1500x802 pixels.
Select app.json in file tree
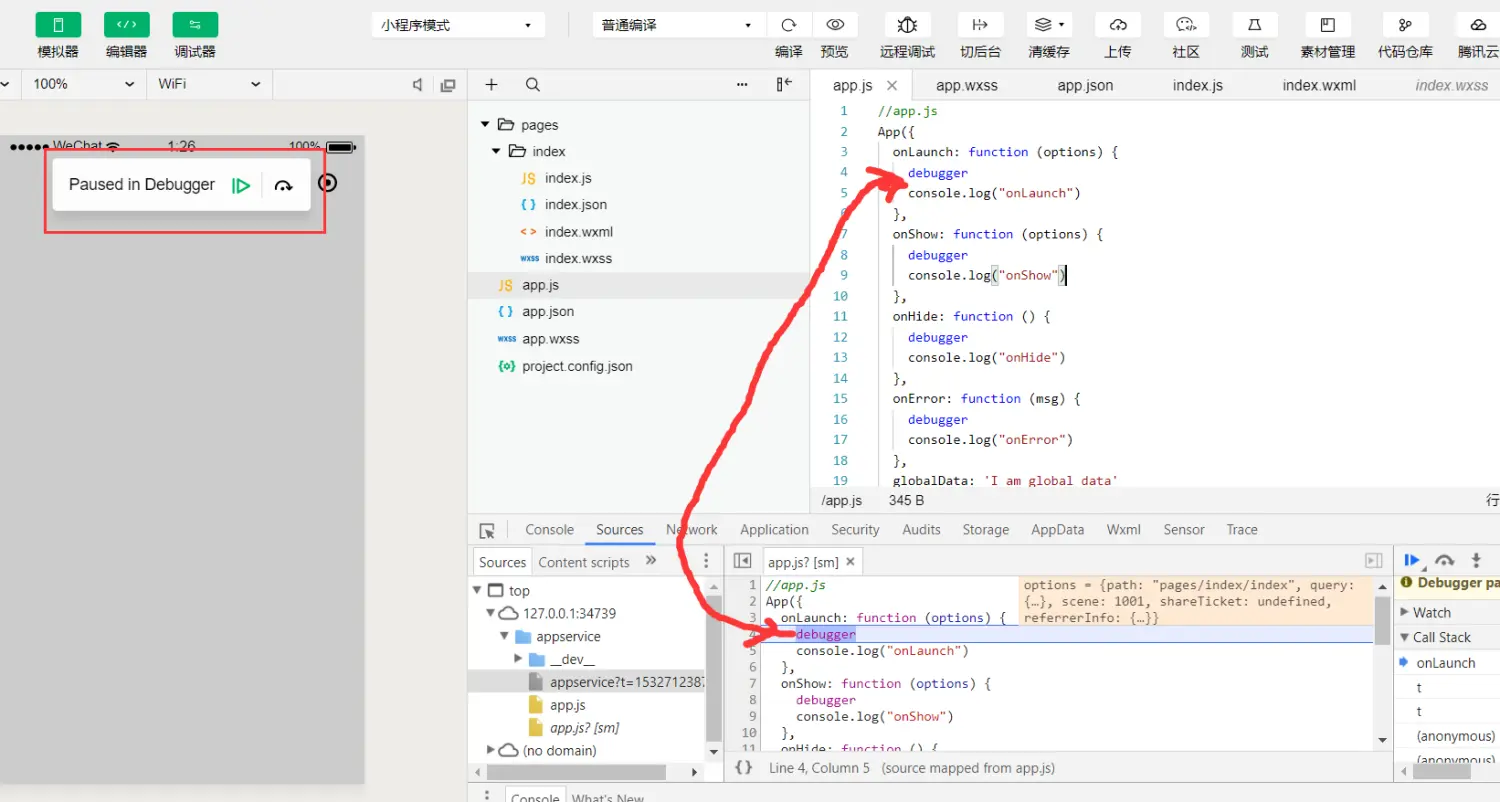point(548,311)
